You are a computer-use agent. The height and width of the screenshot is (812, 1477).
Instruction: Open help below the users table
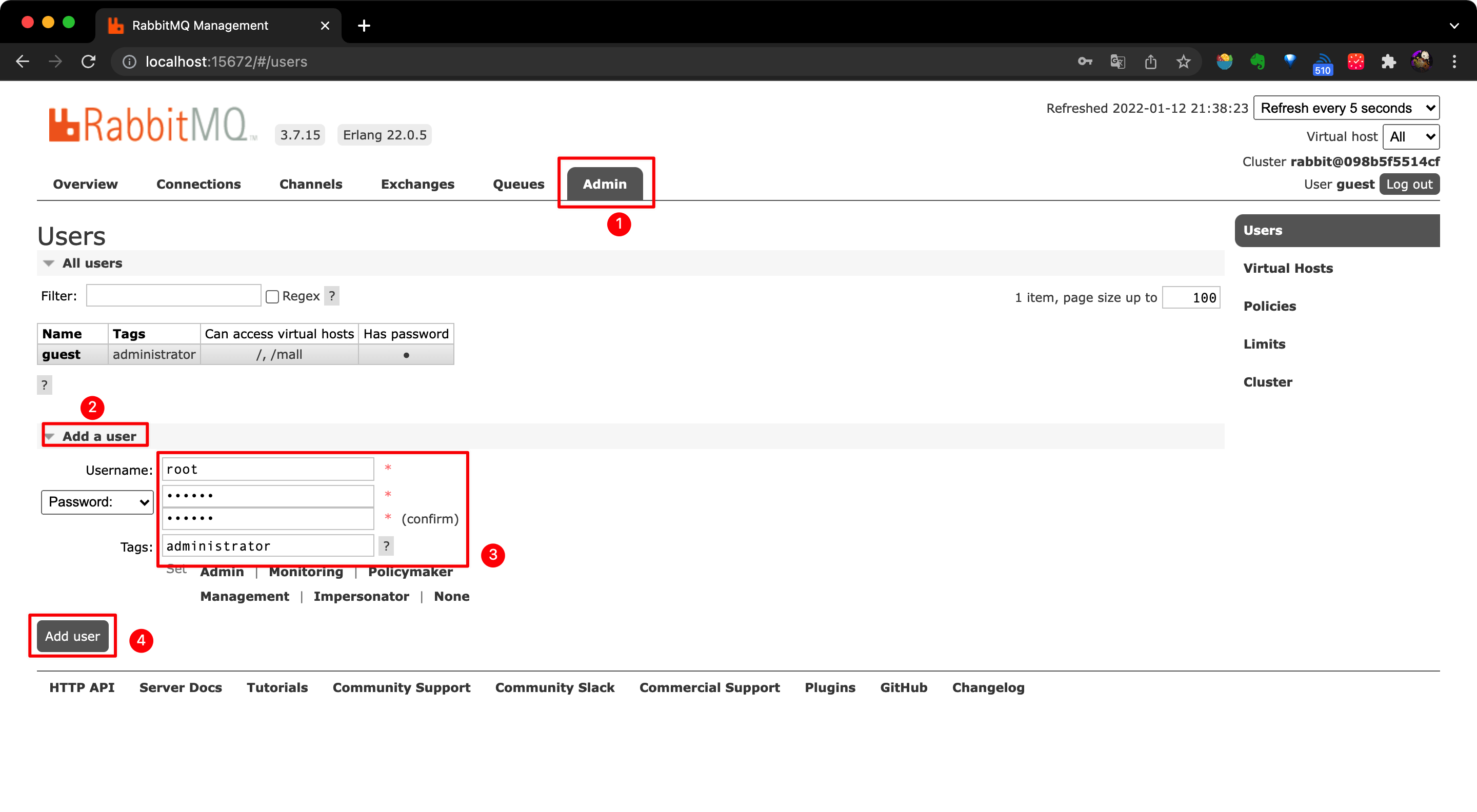tap(44, 384)
